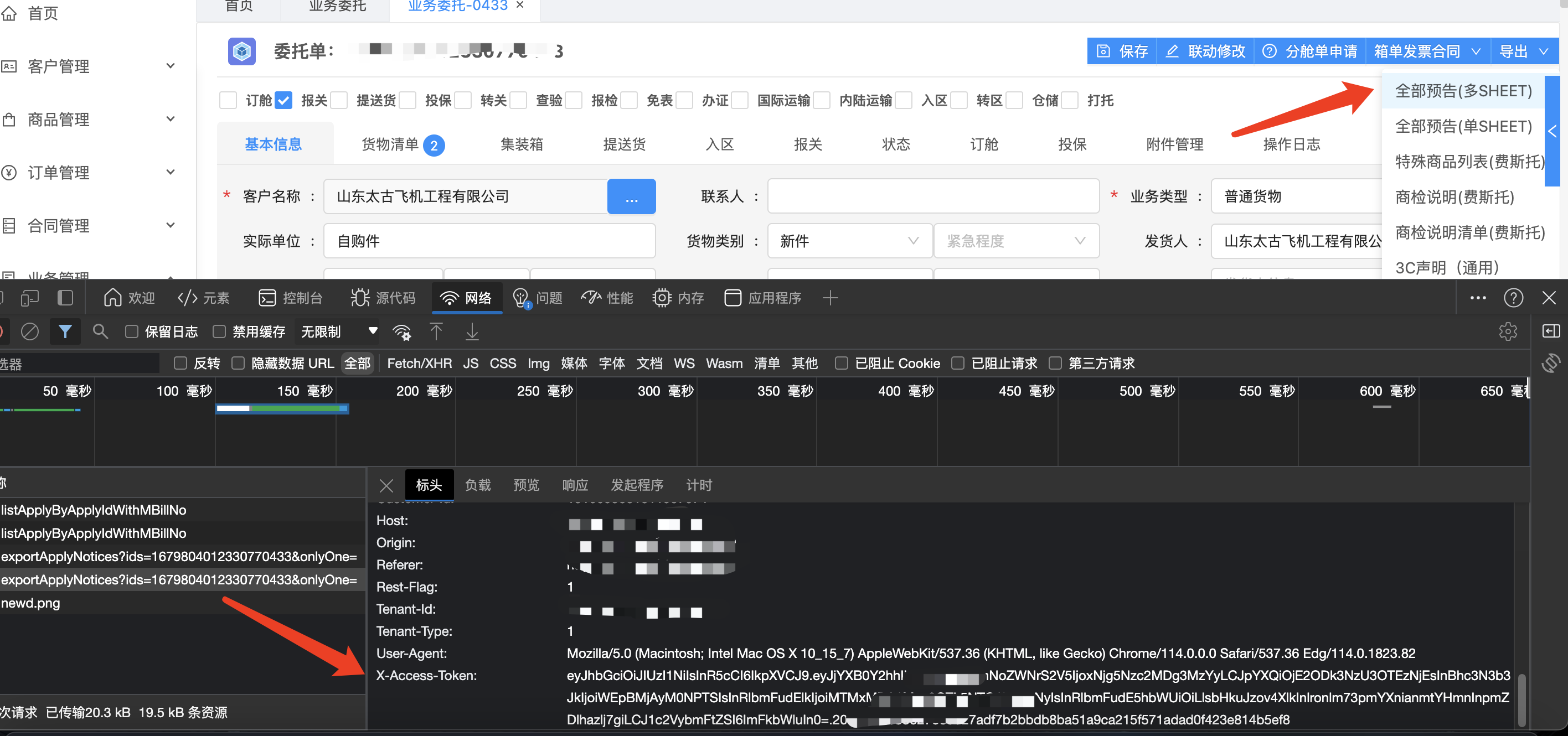Click the 实际单位 field with 自购件
This screenshot has height=736, width=1568.
(489, 241)
